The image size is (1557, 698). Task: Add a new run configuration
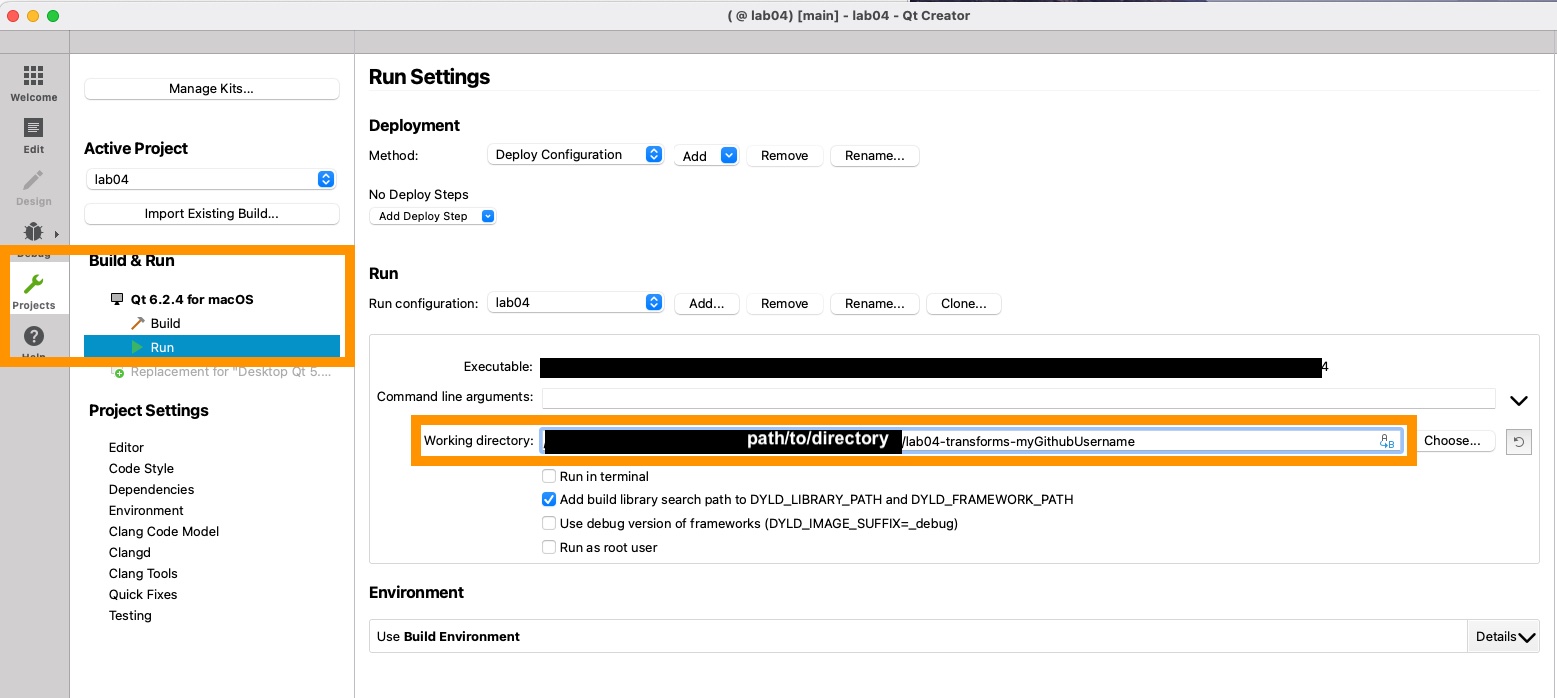point(707,304)
